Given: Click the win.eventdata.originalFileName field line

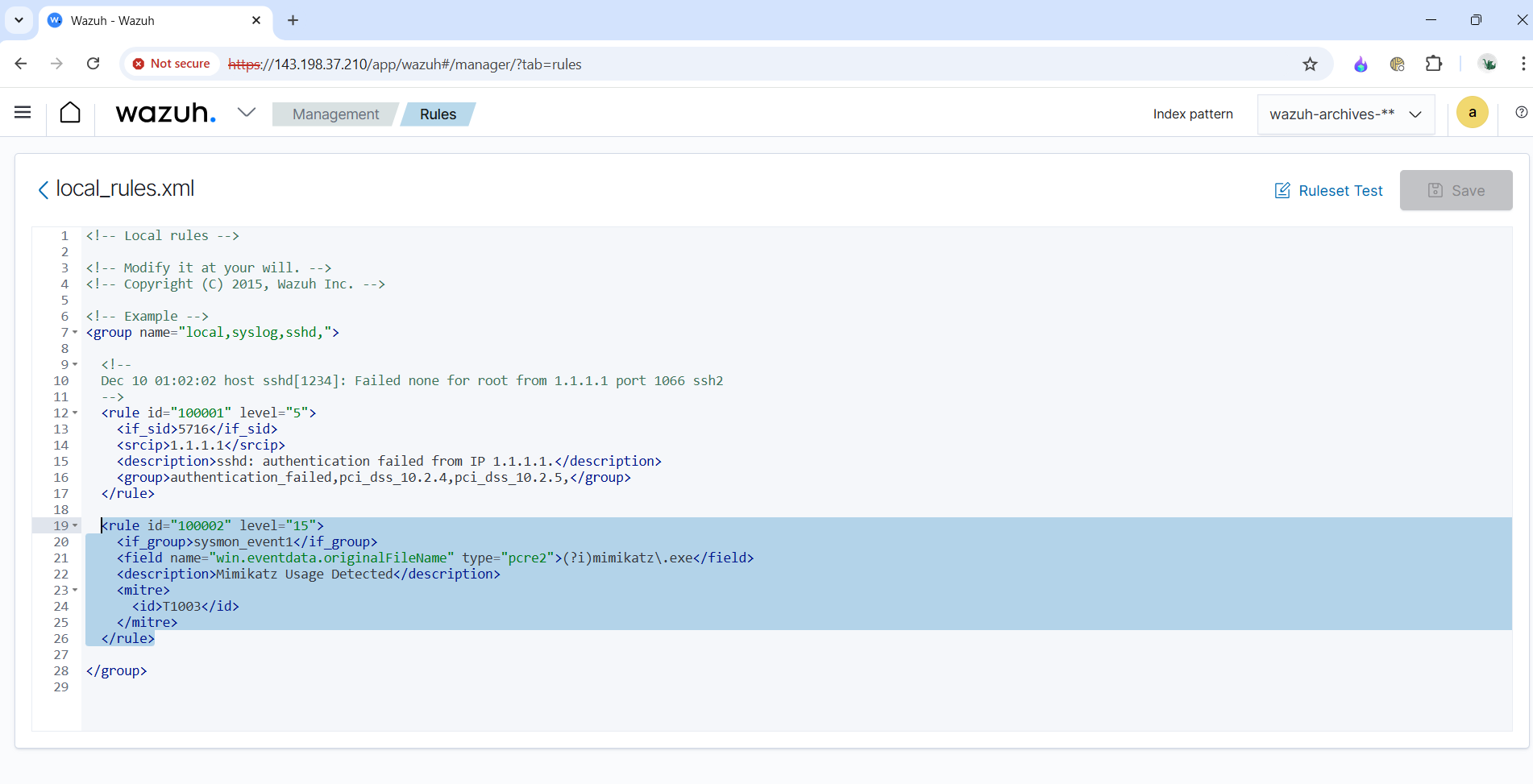Looking at the screenshot, I should click(x=435, y=558).
